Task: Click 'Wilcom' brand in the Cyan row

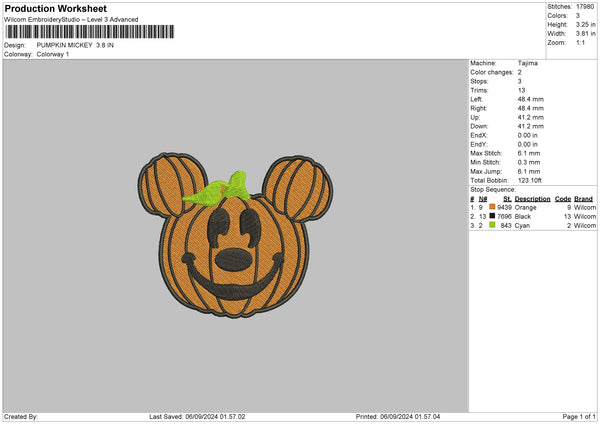Action: [x=585, y=226]
